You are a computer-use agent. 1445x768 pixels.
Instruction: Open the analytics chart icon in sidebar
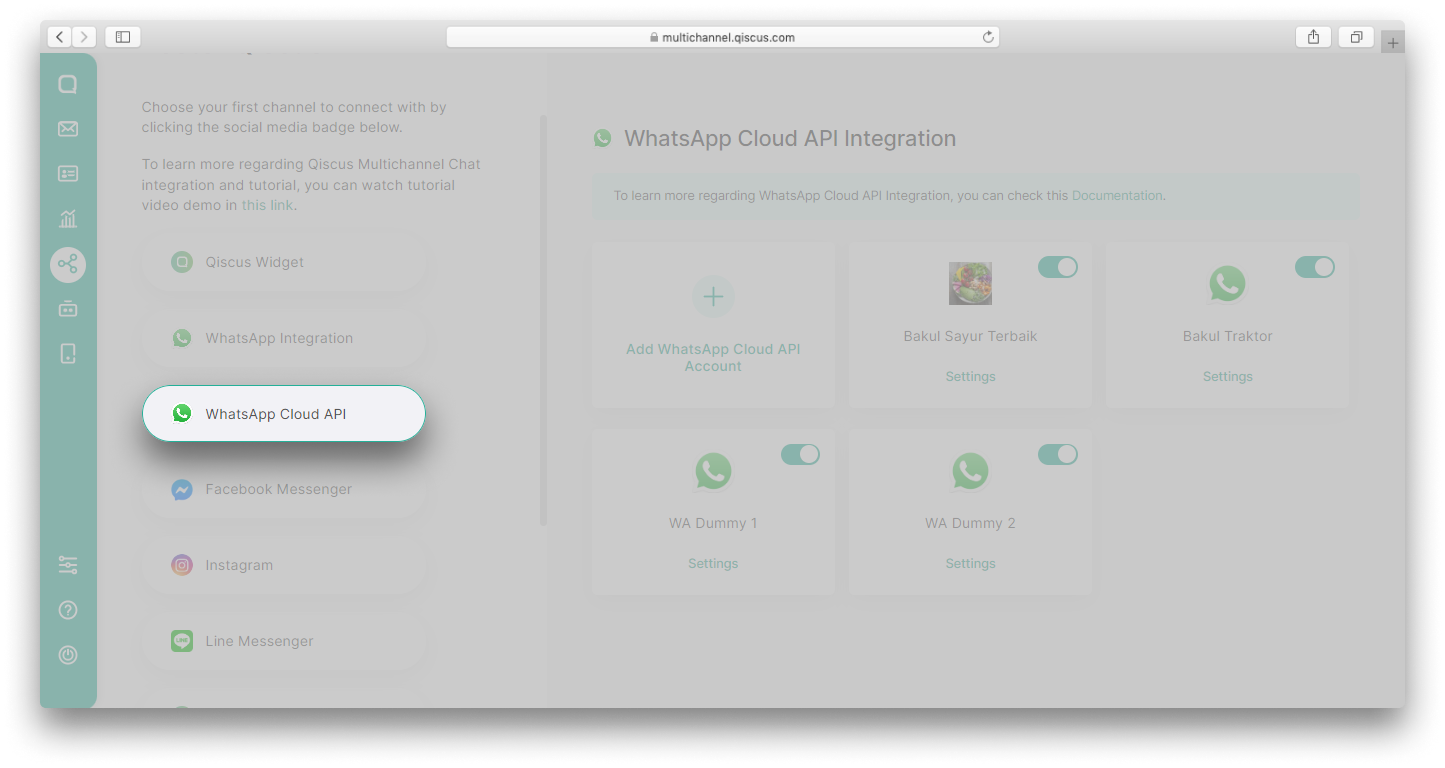click(68, 219)
